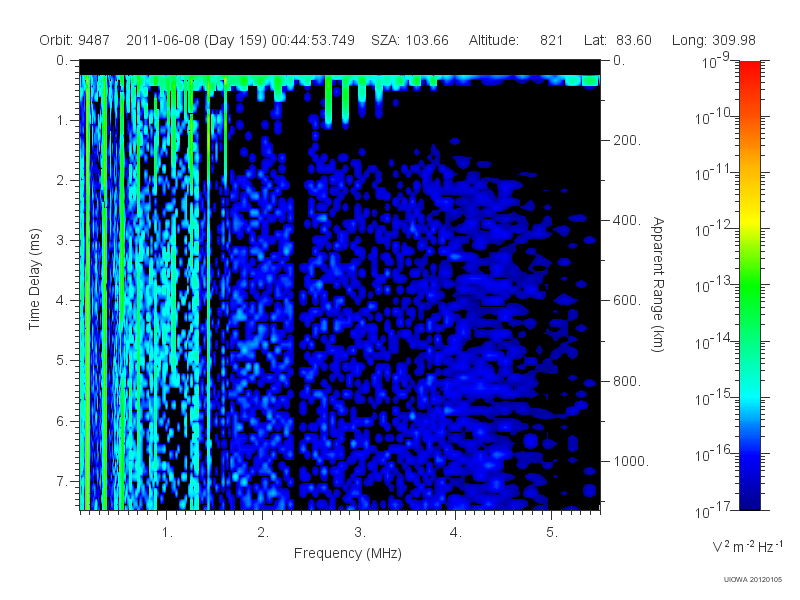Click the time delay tick label '6.'
The width and height of the screenshot is (800, 600).
(62, 421)
